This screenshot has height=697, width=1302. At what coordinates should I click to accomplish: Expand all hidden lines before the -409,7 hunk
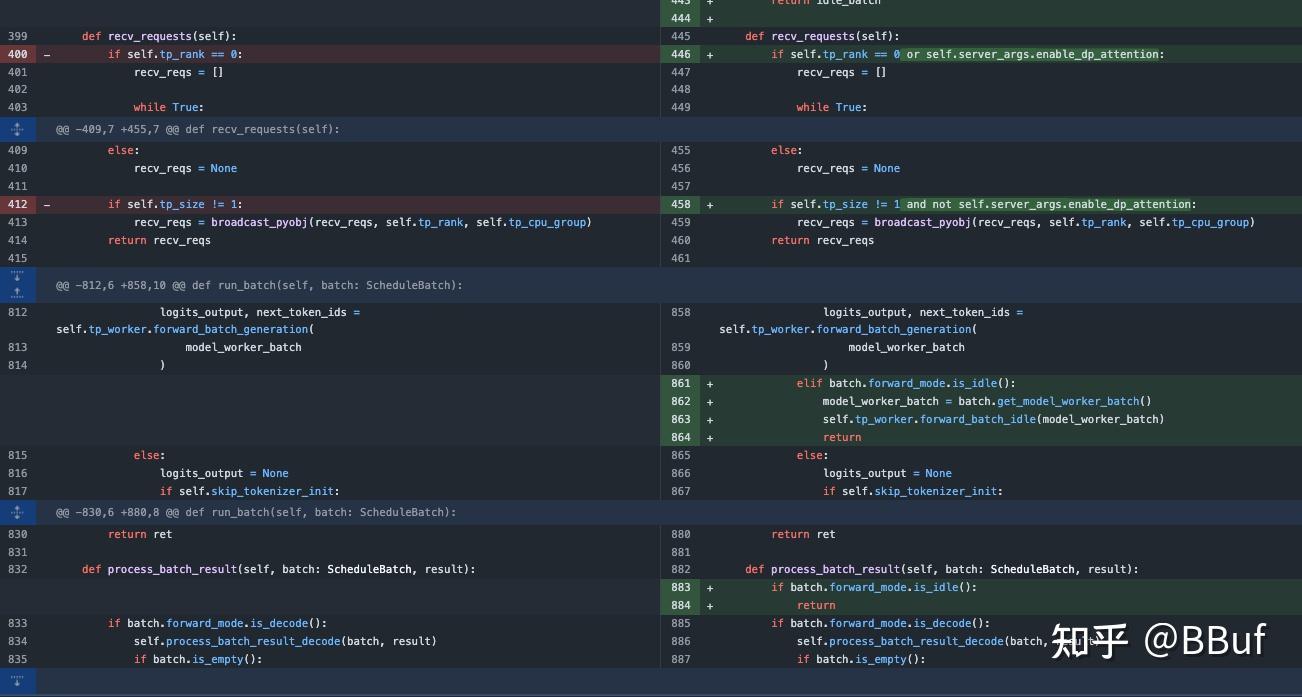click(17, 129)
